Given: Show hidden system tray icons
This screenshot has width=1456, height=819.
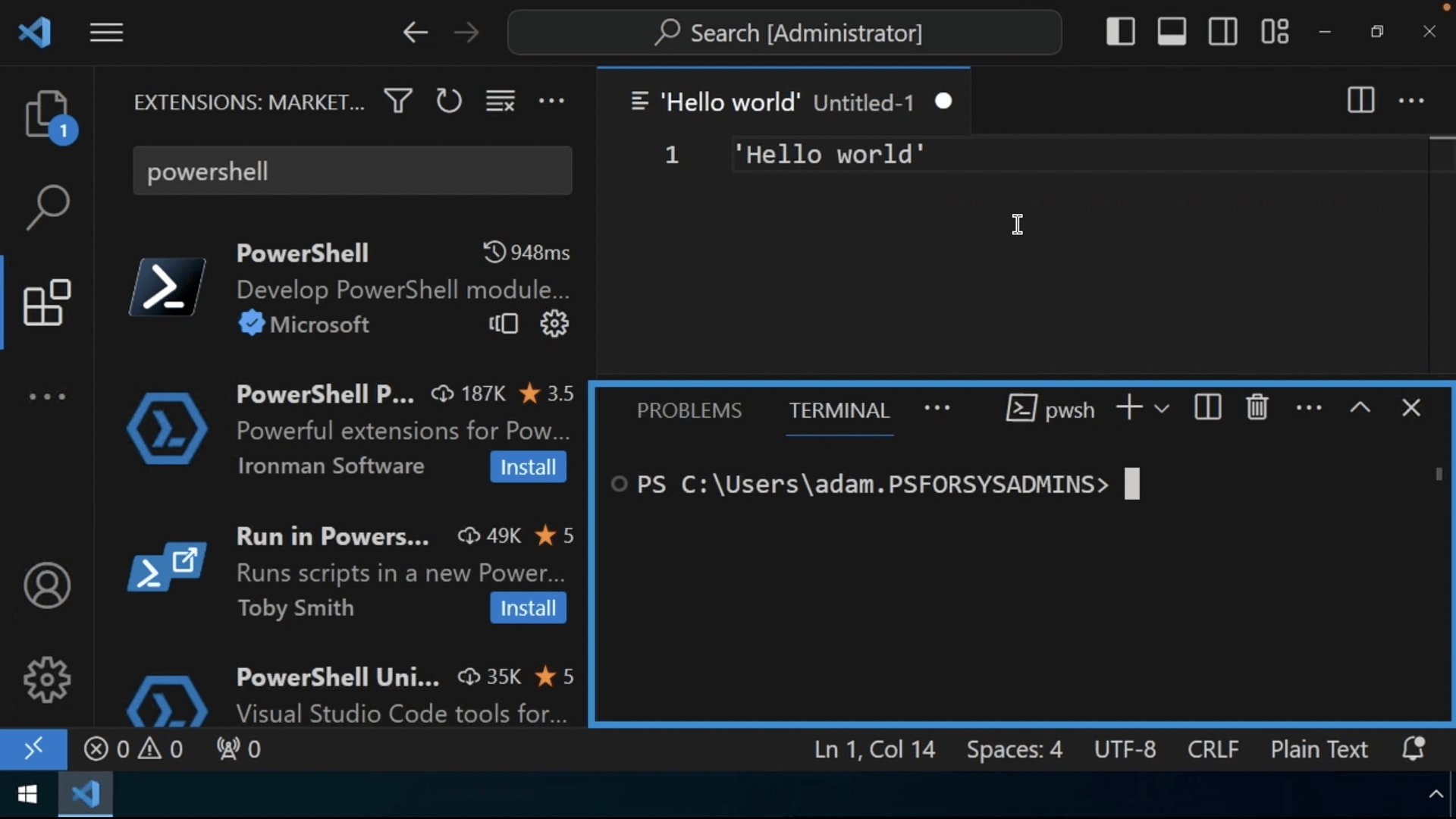Looking at the screenshot, I should tap(1436, 795).
